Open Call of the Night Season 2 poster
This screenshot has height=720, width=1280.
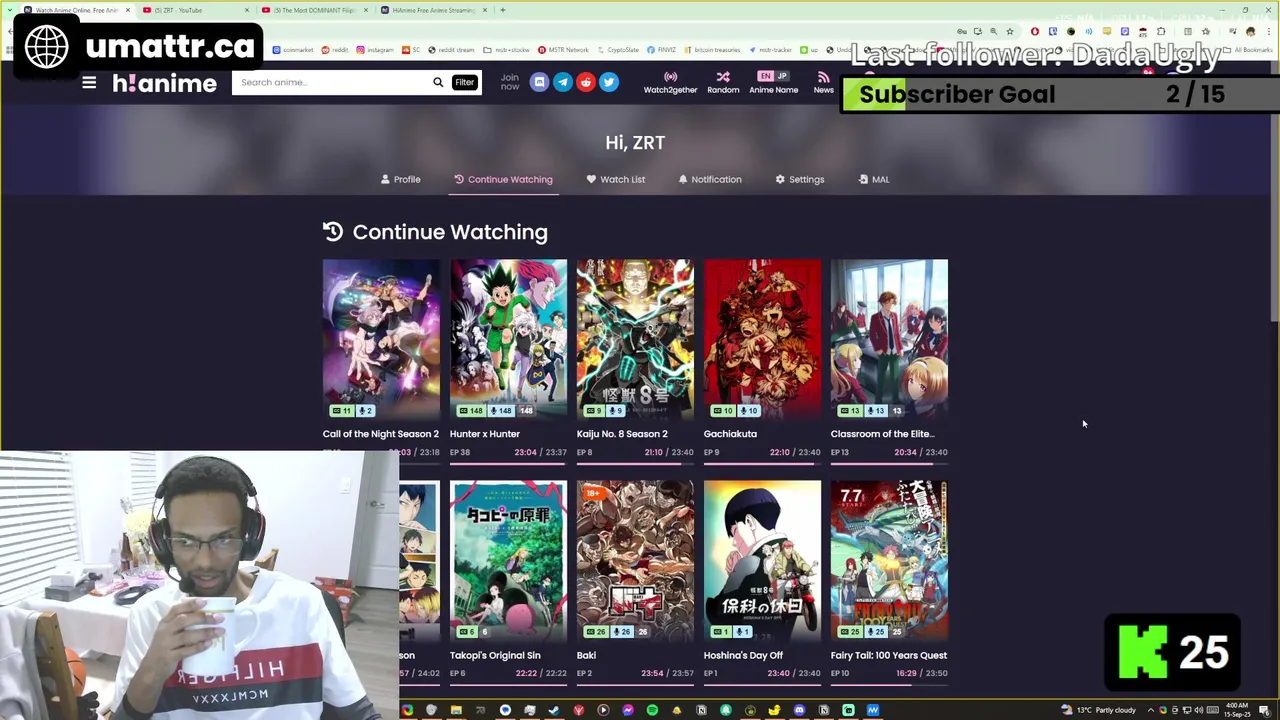(381, 339)
